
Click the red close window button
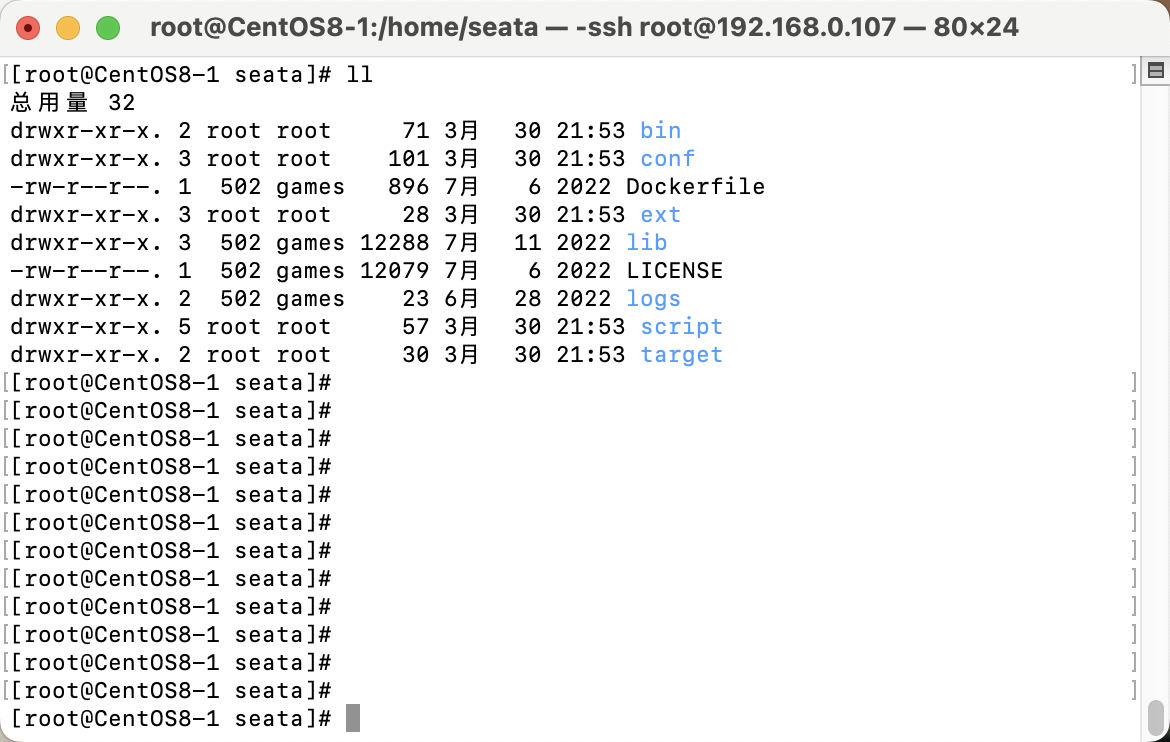28,28
